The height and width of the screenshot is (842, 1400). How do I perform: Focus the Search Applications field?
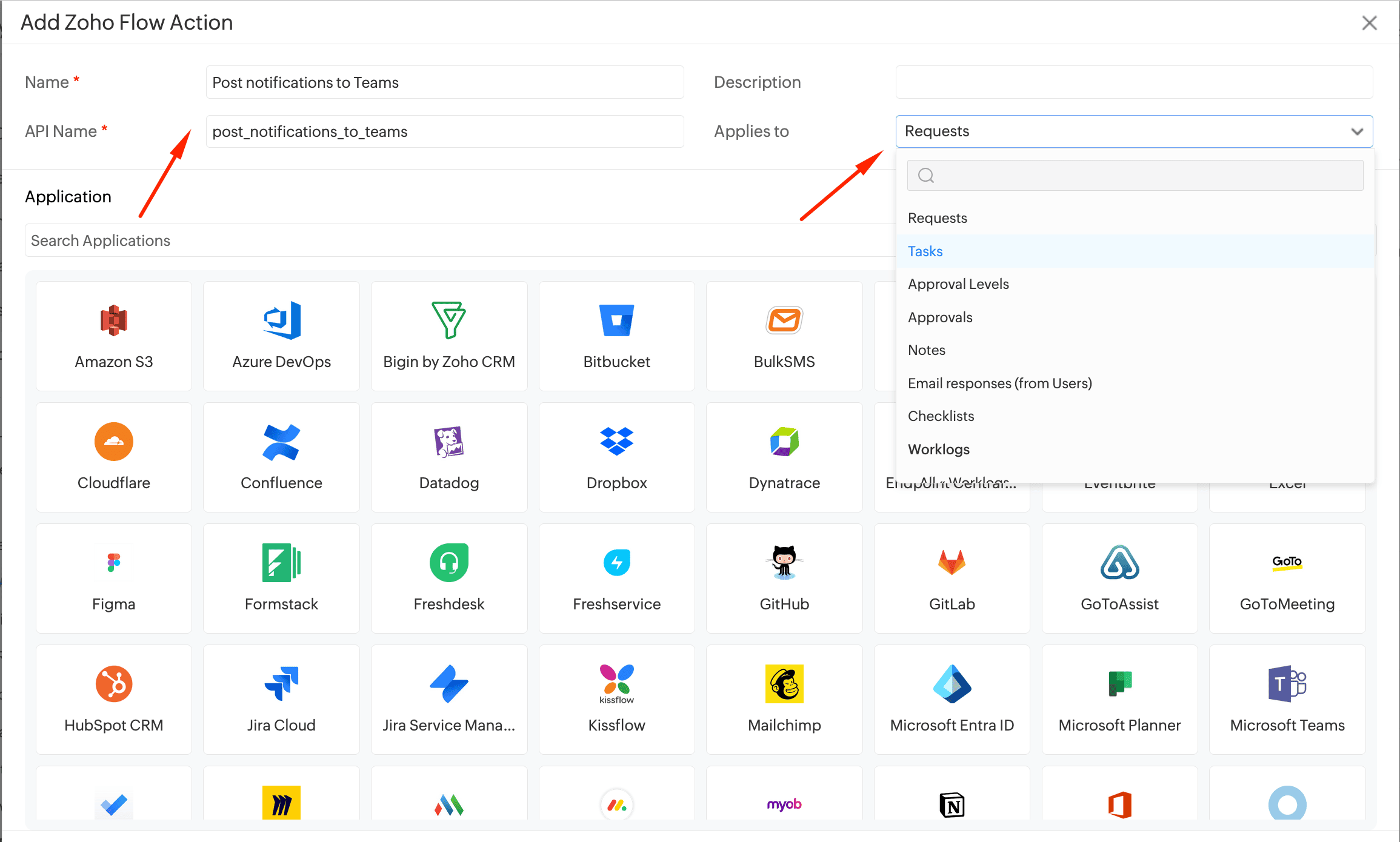click(x=424, y=240)
